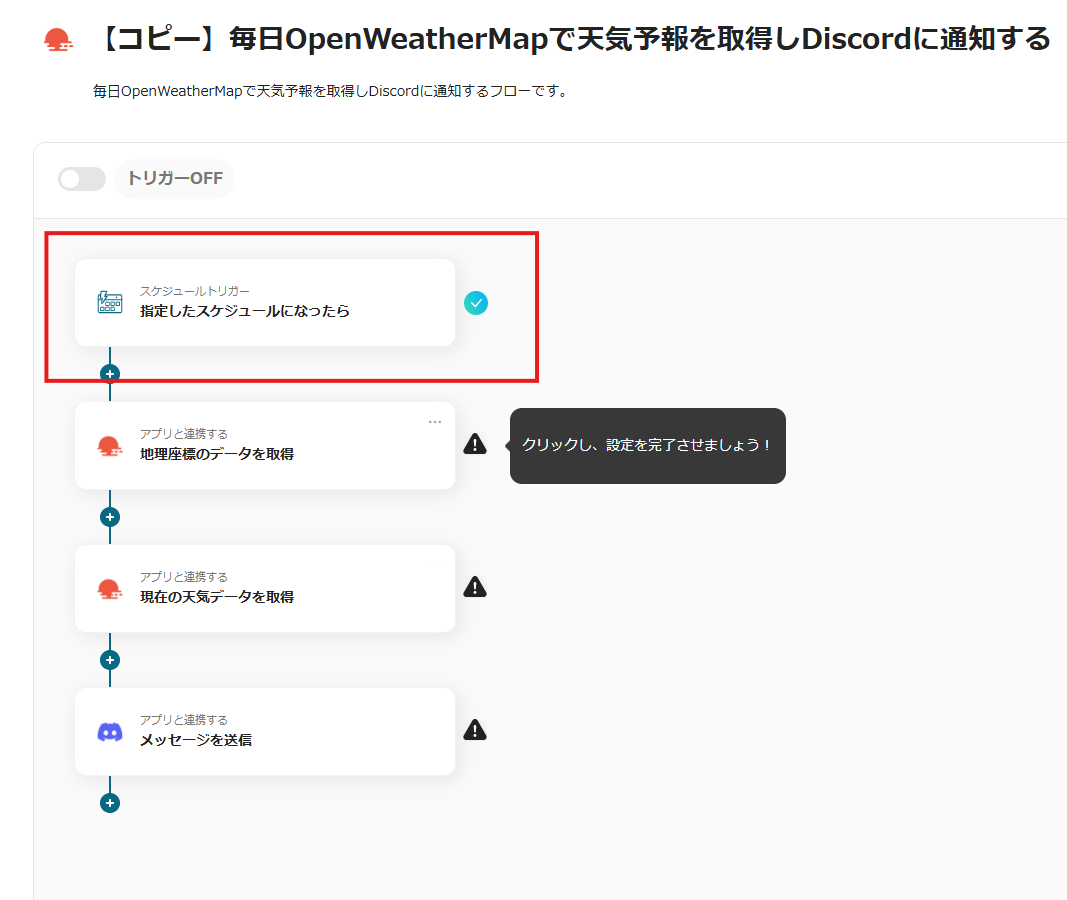Add step below the schedule trigger
The height and width of the screenshot is (900, 1067).
point(110,374)
